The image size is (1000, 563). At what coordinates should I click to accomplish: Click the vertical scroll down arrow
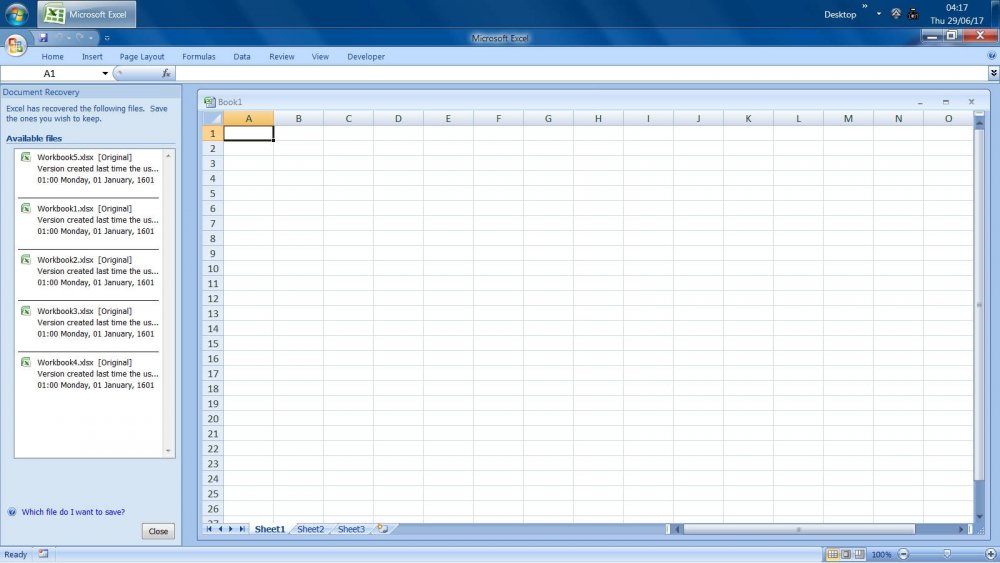pos(980,516)
